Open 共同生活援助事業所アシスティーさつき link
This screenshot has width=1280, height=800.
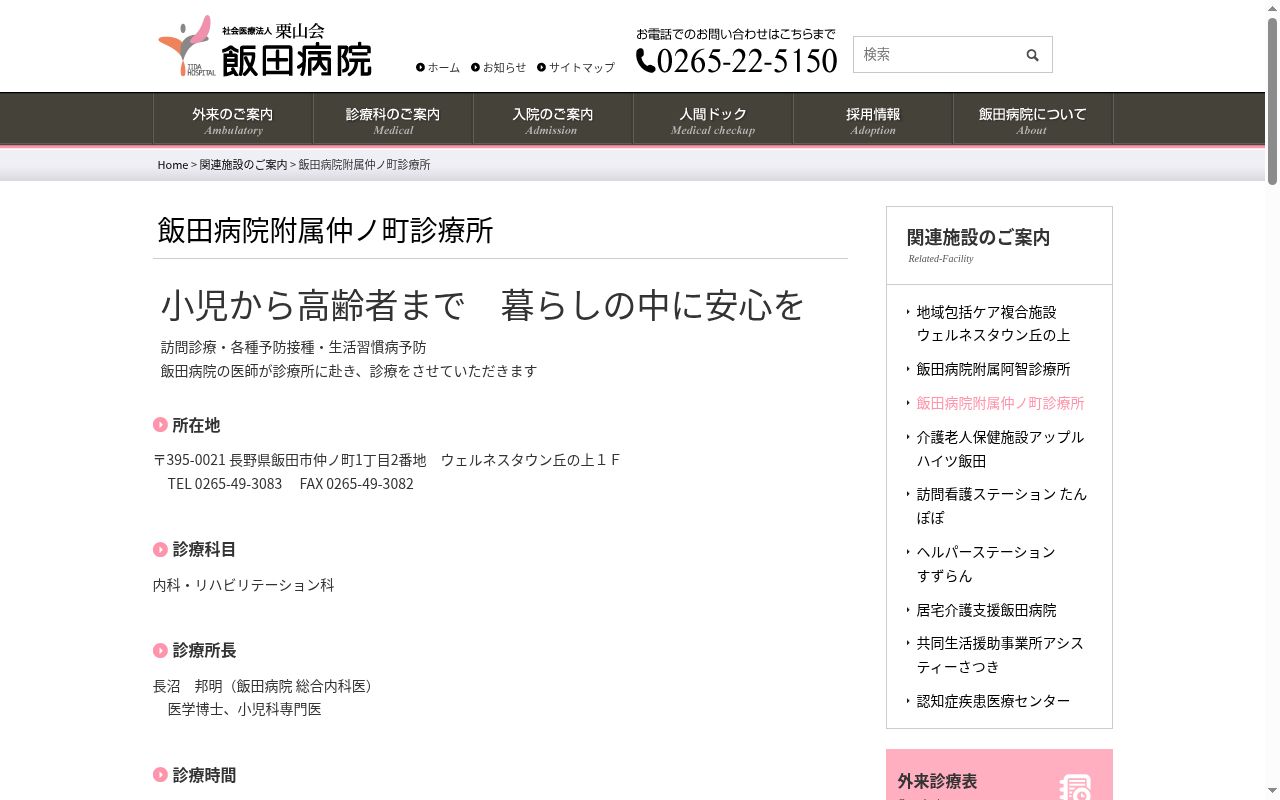click(1000, 655)
